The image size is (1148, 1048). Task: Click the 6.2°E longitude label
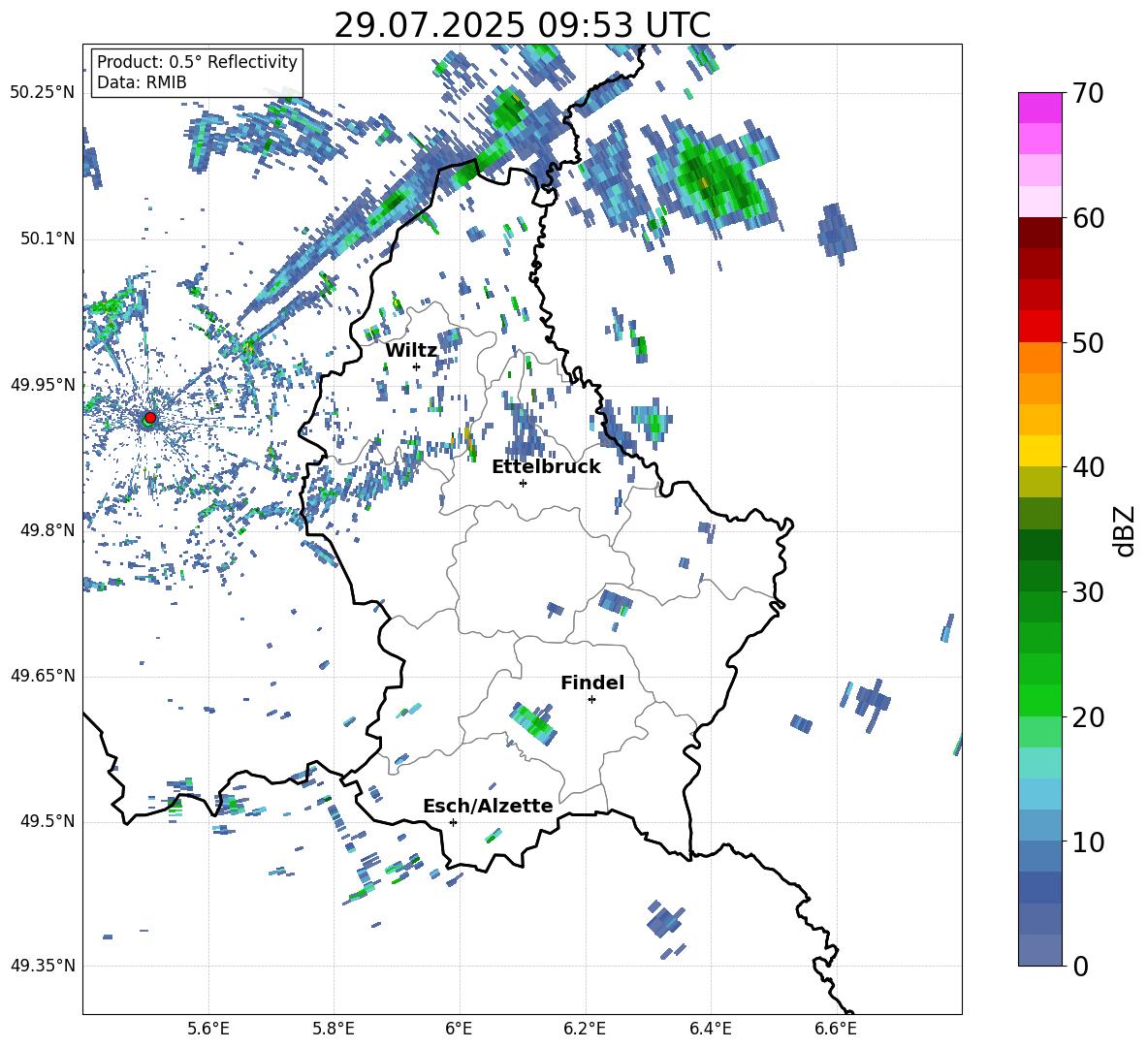[585, 1029]
